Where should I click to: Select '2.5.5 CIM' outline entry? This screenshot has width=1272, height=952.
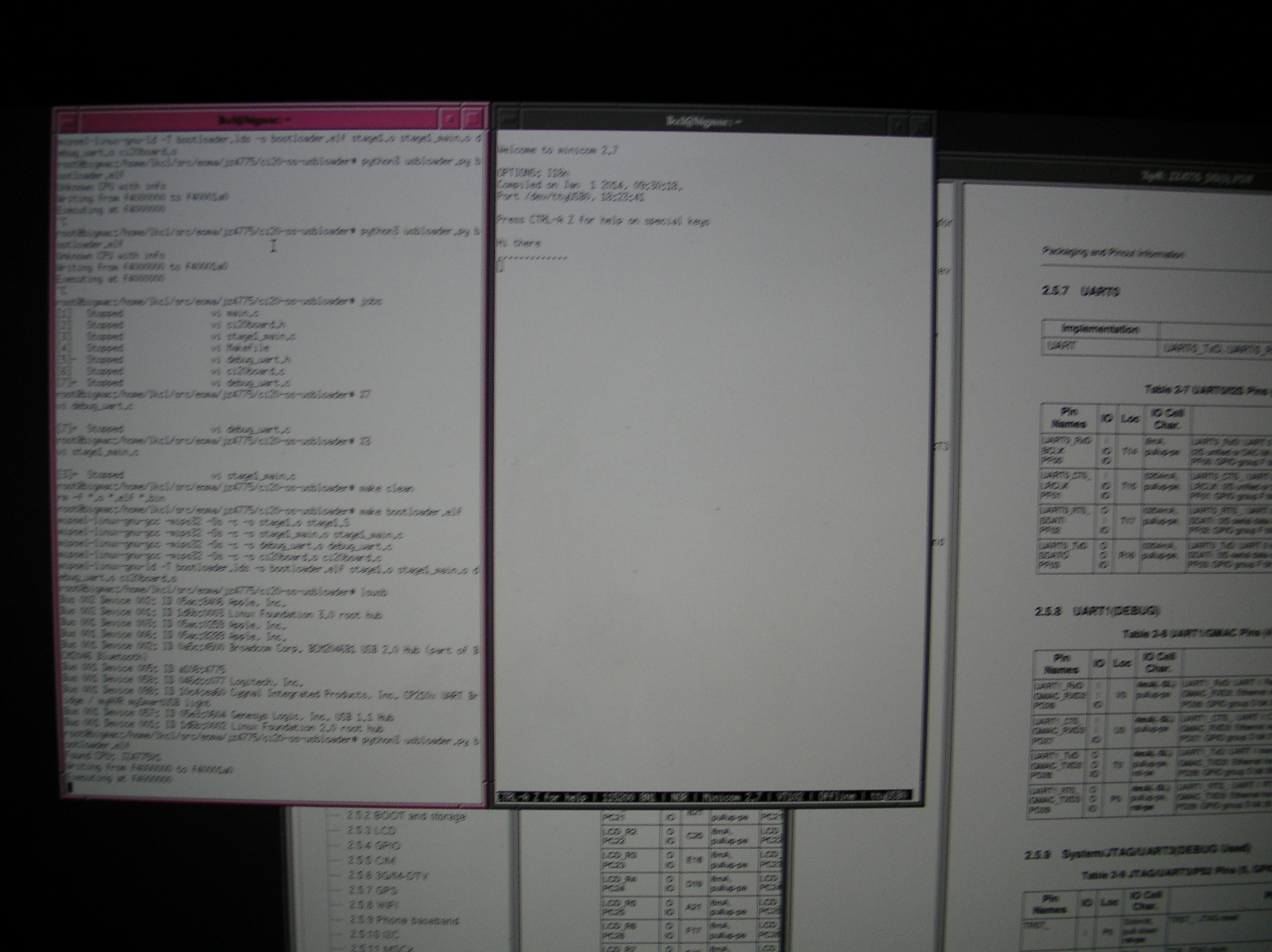[370, 861]
